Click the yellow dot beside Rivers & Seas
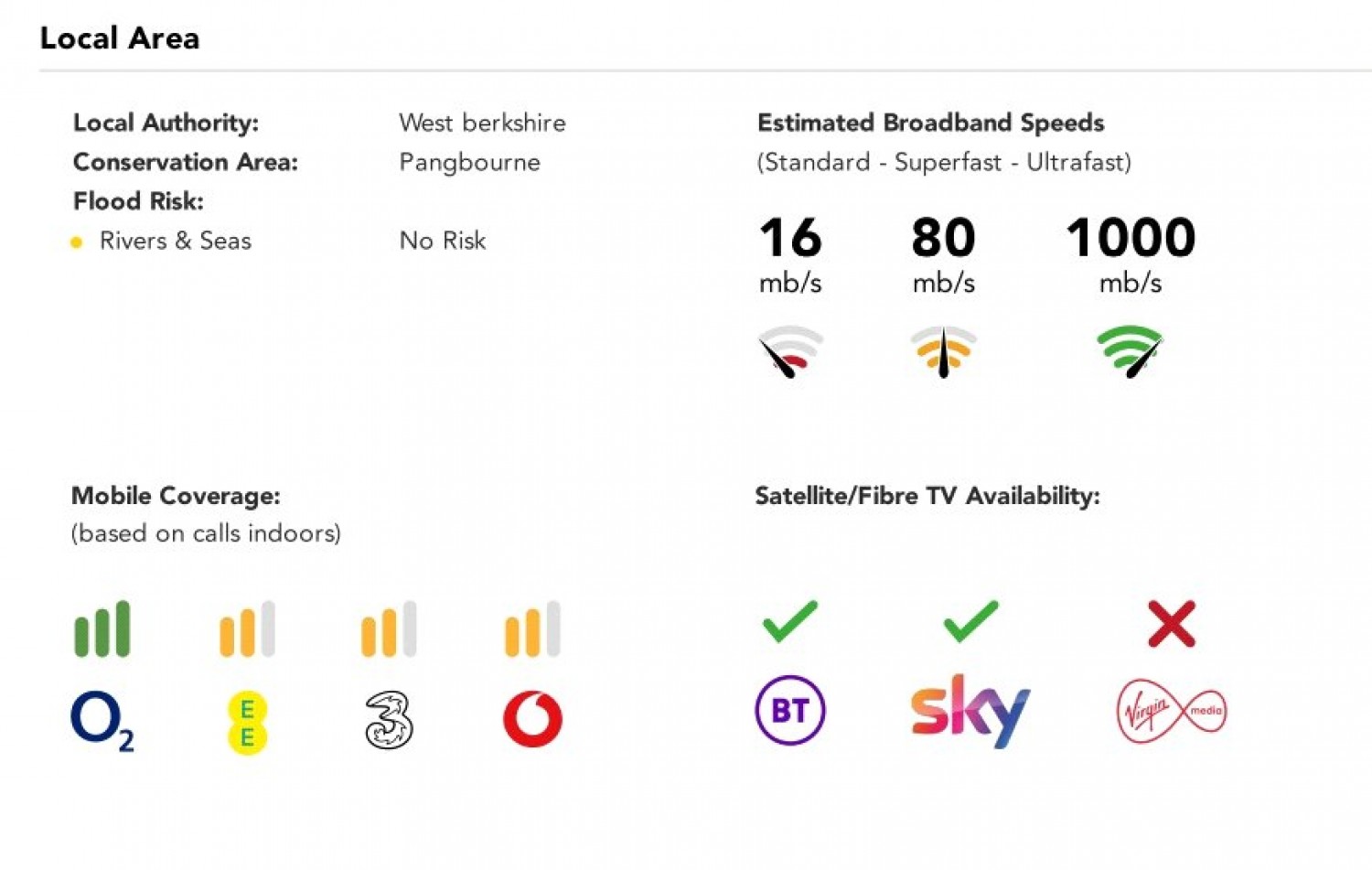Viewport: 1372px width, 870px height. click(x=77, y=242)
